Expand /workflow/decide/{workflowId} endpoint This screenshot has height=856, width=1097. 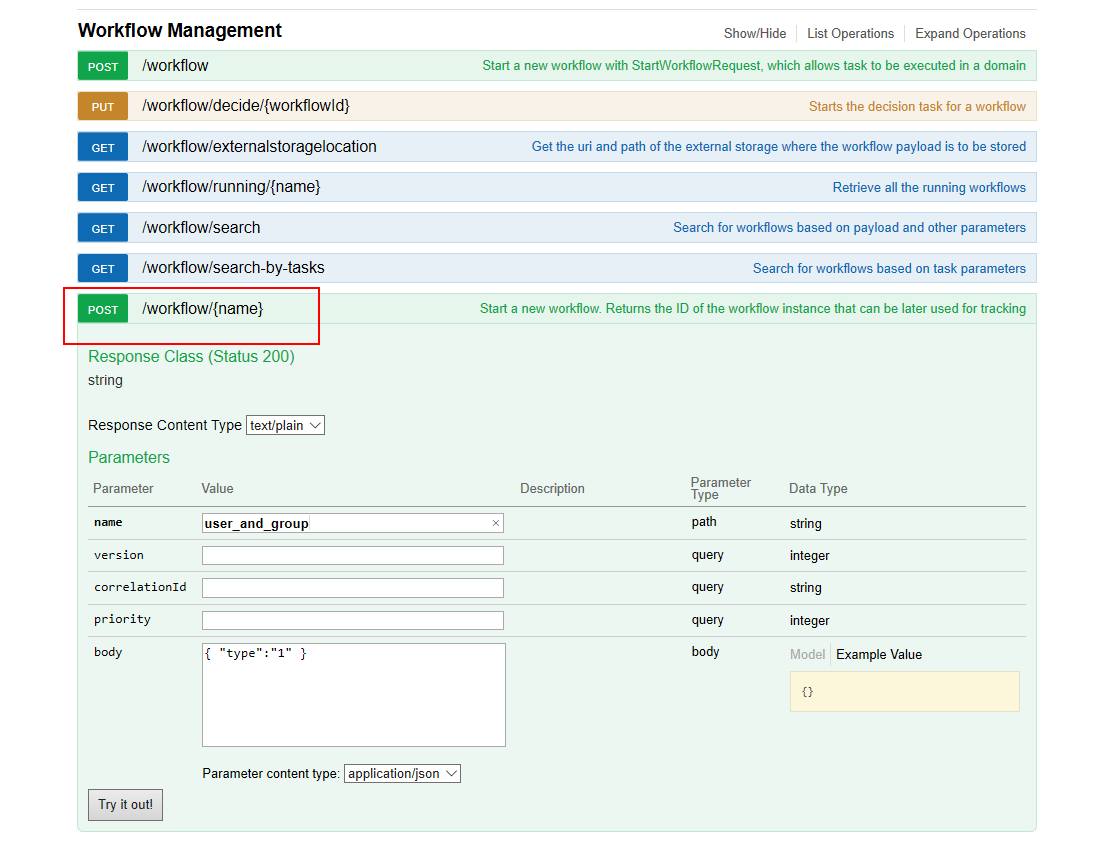pyautogui.click(x=246, y=106)
